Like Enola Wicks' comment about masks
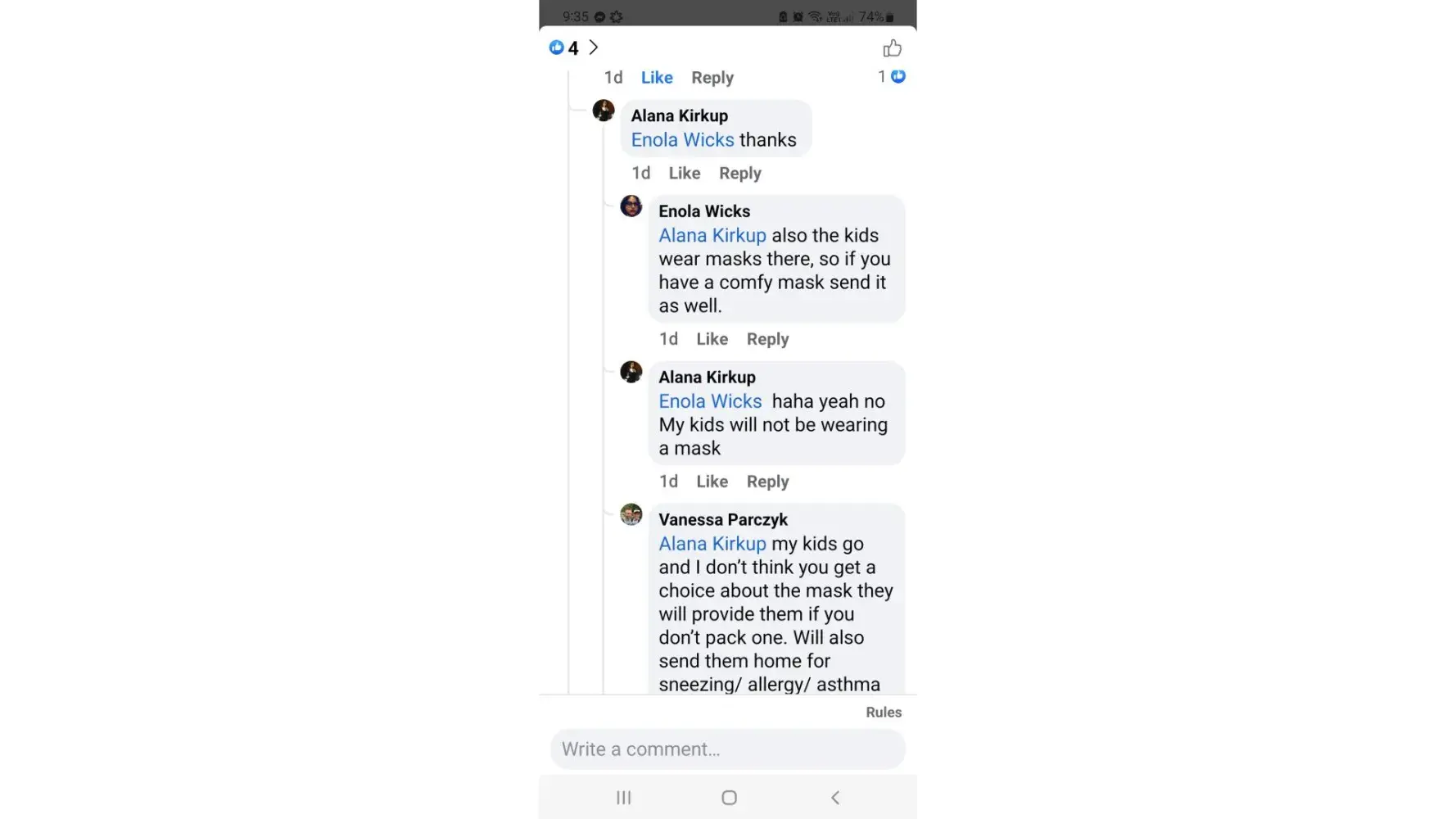Screen dimensions: 1456x819 pyautogui.click(x=712, y=339)
